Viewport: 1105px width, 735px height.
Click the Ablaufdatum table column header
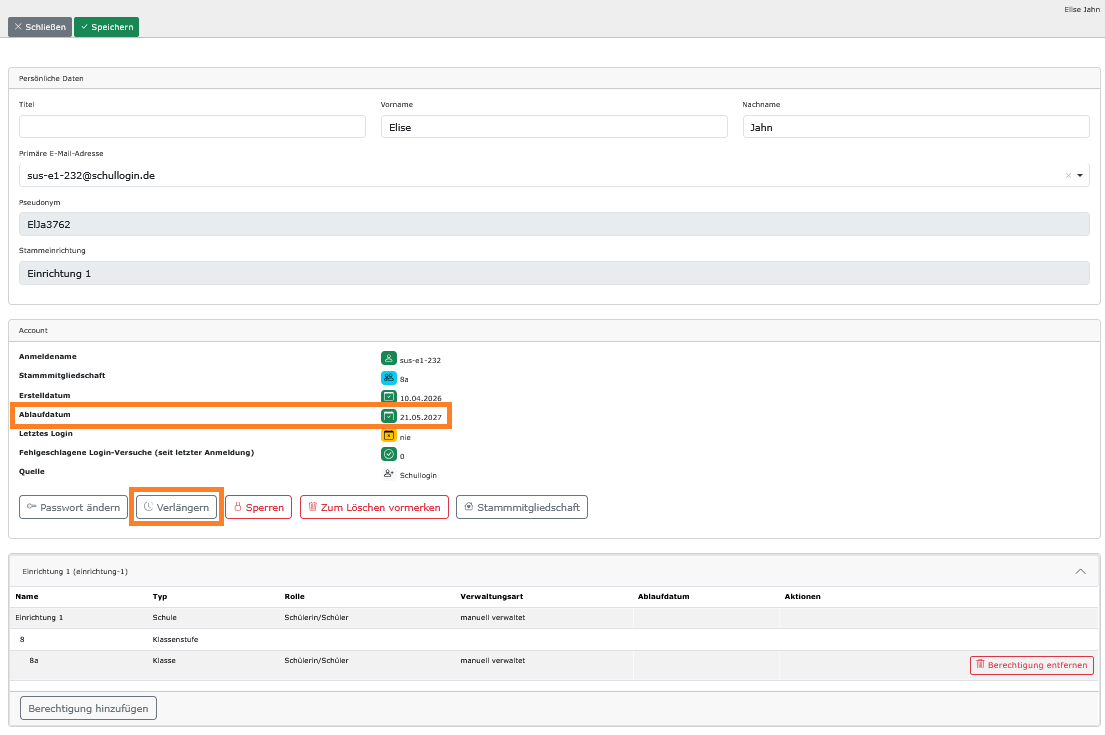coord(664,596)
